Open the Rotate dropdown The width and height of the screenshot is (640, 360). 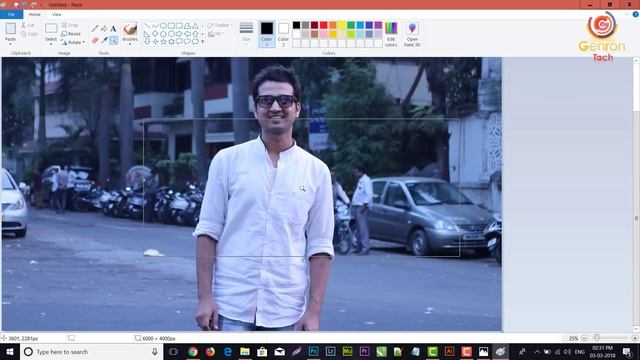[x=73, y=42]
